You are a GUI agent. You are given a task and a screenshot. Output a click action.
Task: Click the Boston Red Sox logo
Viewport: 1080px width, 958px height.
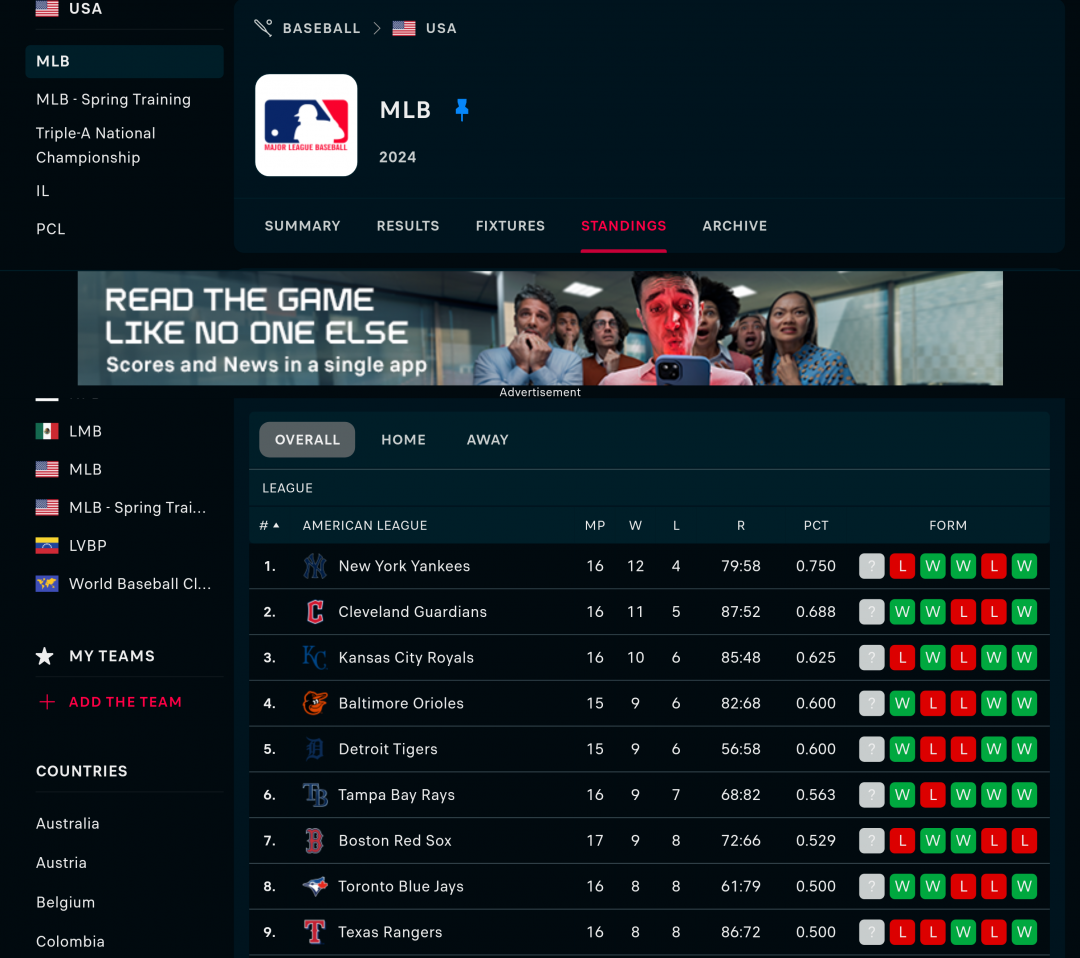(x=315, y=841)
